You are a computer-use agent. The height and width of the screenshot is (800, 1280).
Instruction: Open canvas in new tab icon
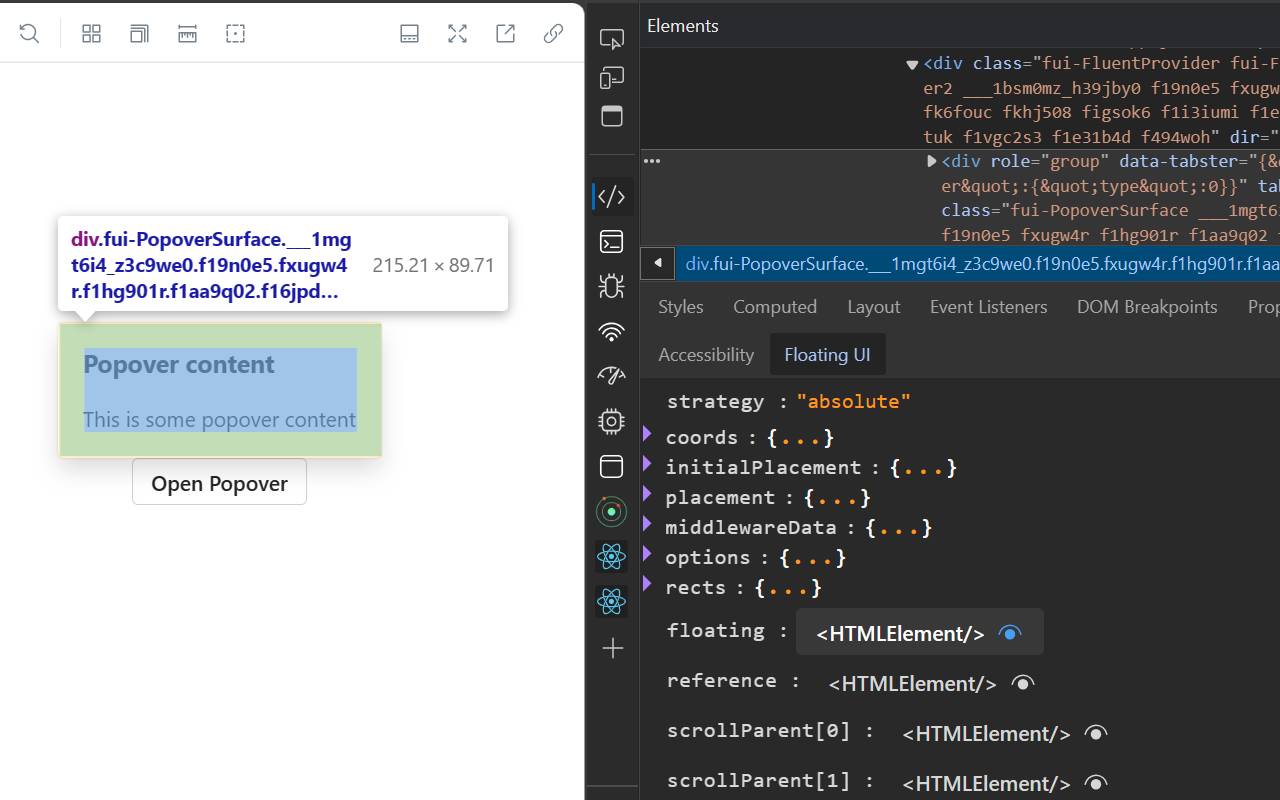[505, 34]
